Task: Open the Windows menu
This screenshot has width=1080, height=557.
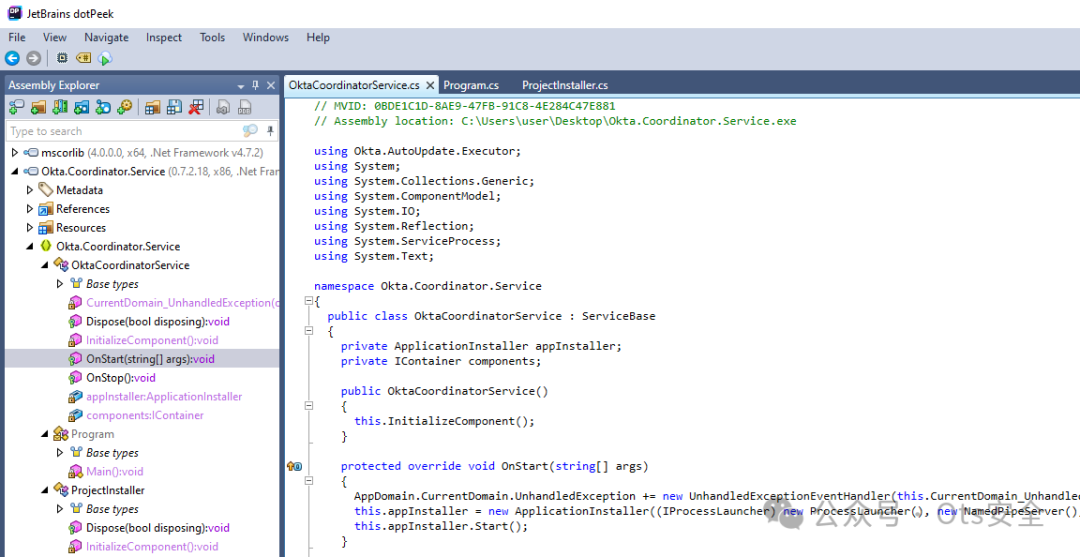Action: (265, 37)
